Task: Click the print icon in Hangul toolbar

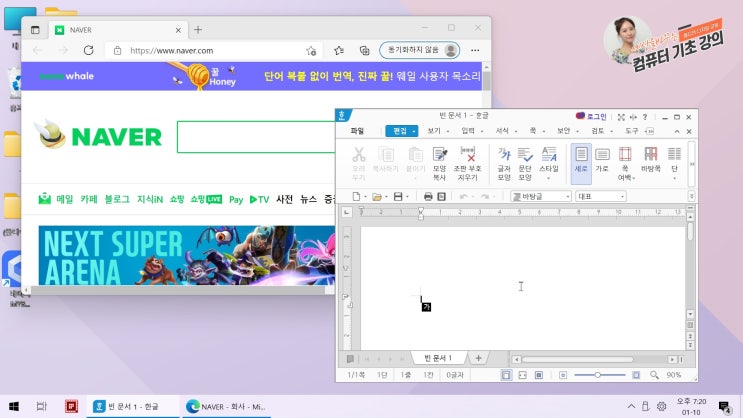Action: point(428,196)
